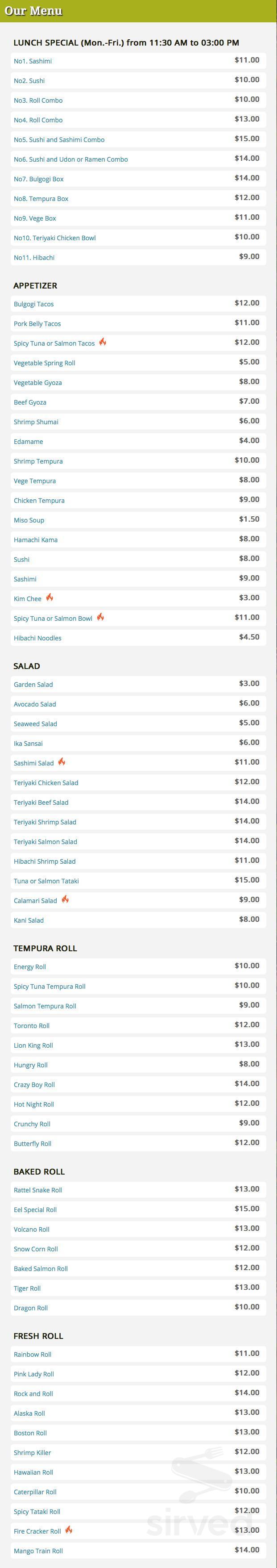Open the Garden Salad item
The height and width of the screenshot is (1568, 277).
point(138,684)
